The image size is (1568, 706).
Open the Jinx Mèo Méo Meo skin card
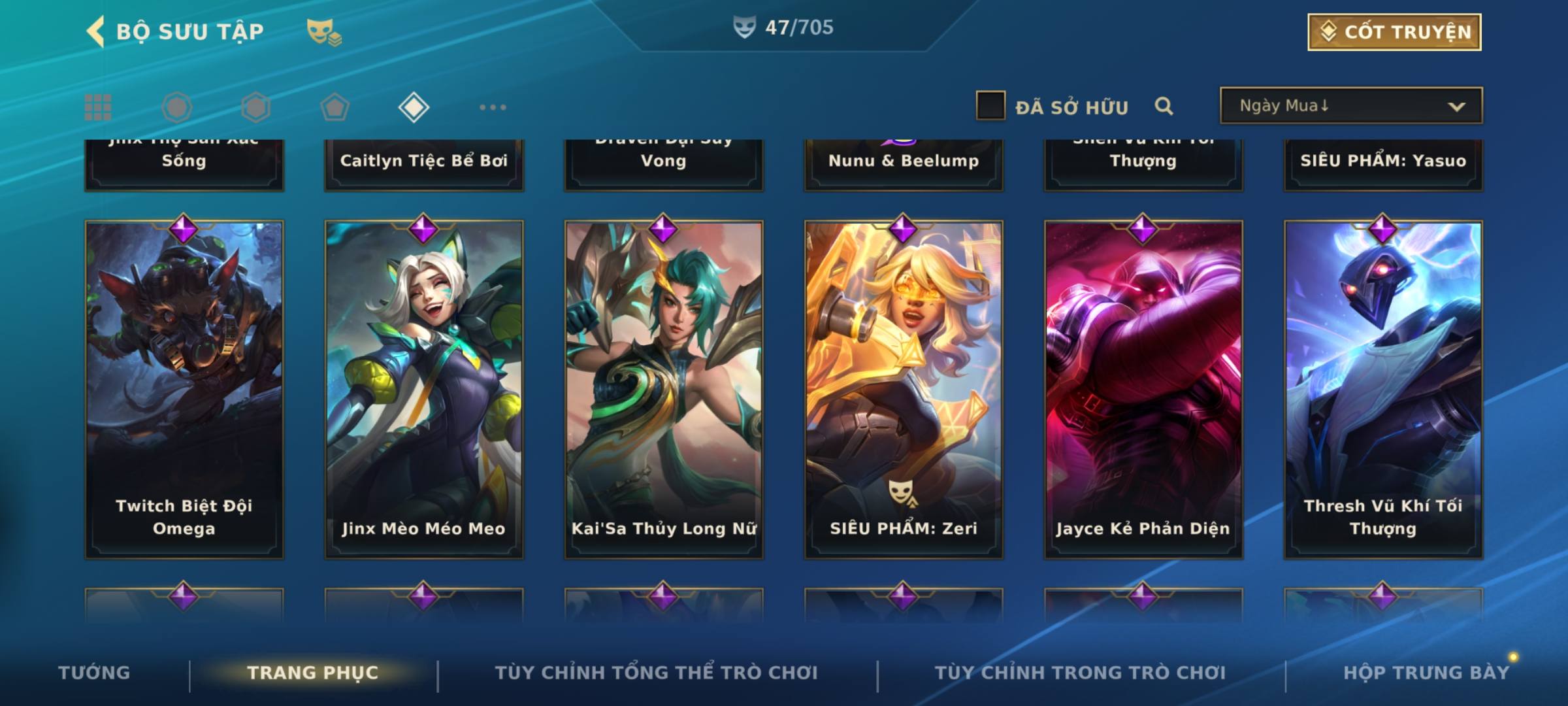pyautogui.click(x=424, y=390)
